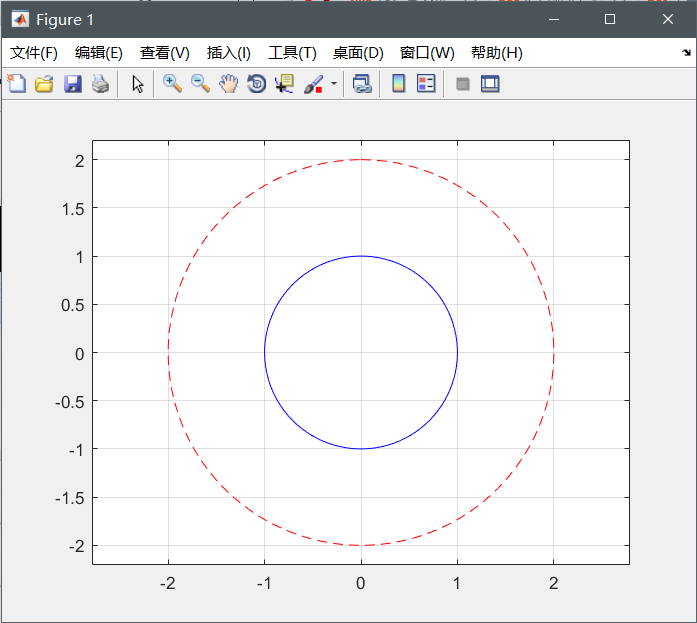Viewport: 697px width, 623px height.
Task: Open the 窗口(W) menu
Action: [x=427, y=53]
